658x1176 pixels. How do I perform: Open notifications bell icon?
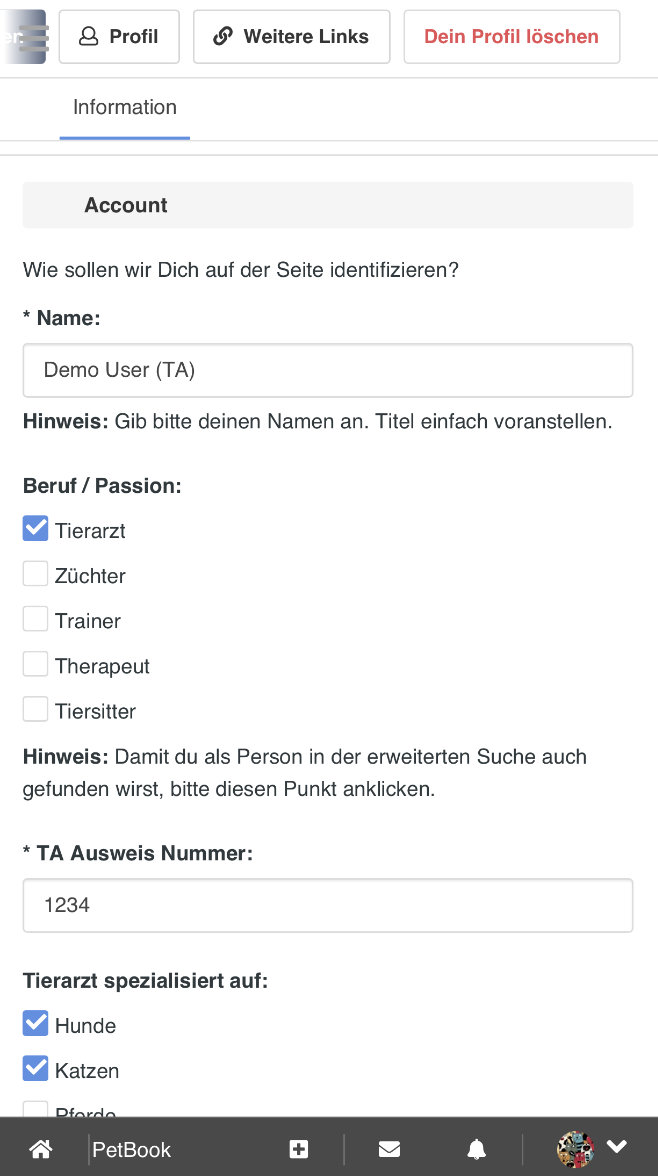[x=476, y=1148]
